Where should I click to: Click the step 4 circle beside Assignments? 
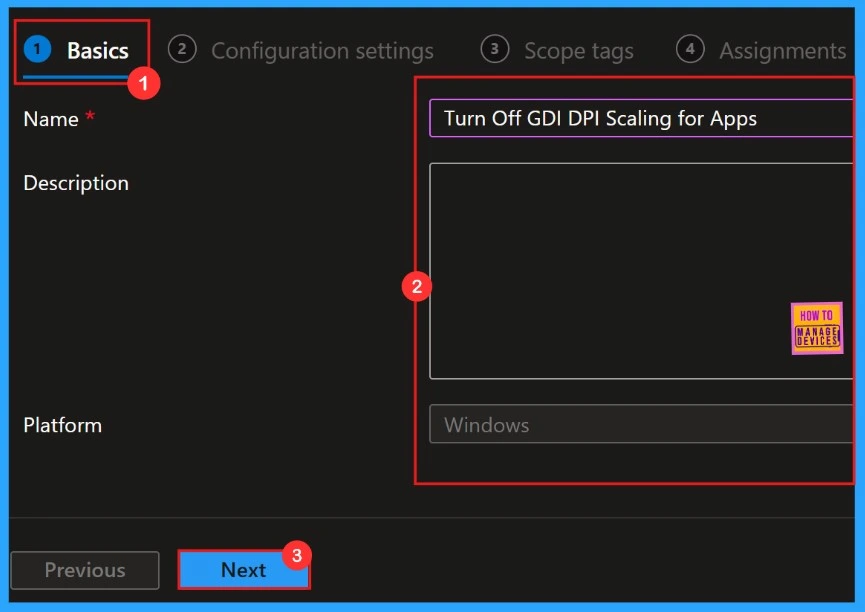pos(689,49)
